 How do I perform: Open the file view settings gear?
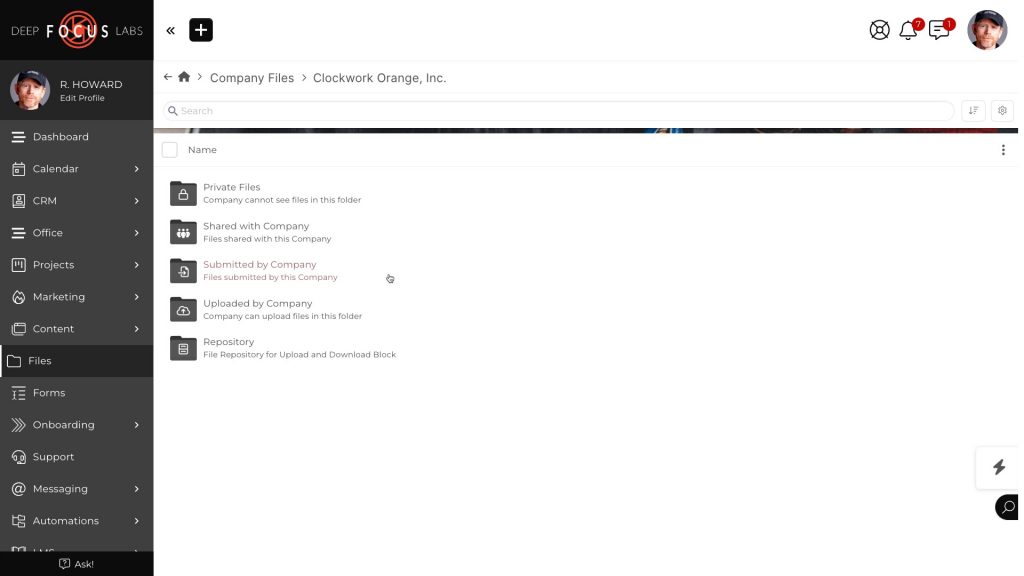1002,111
